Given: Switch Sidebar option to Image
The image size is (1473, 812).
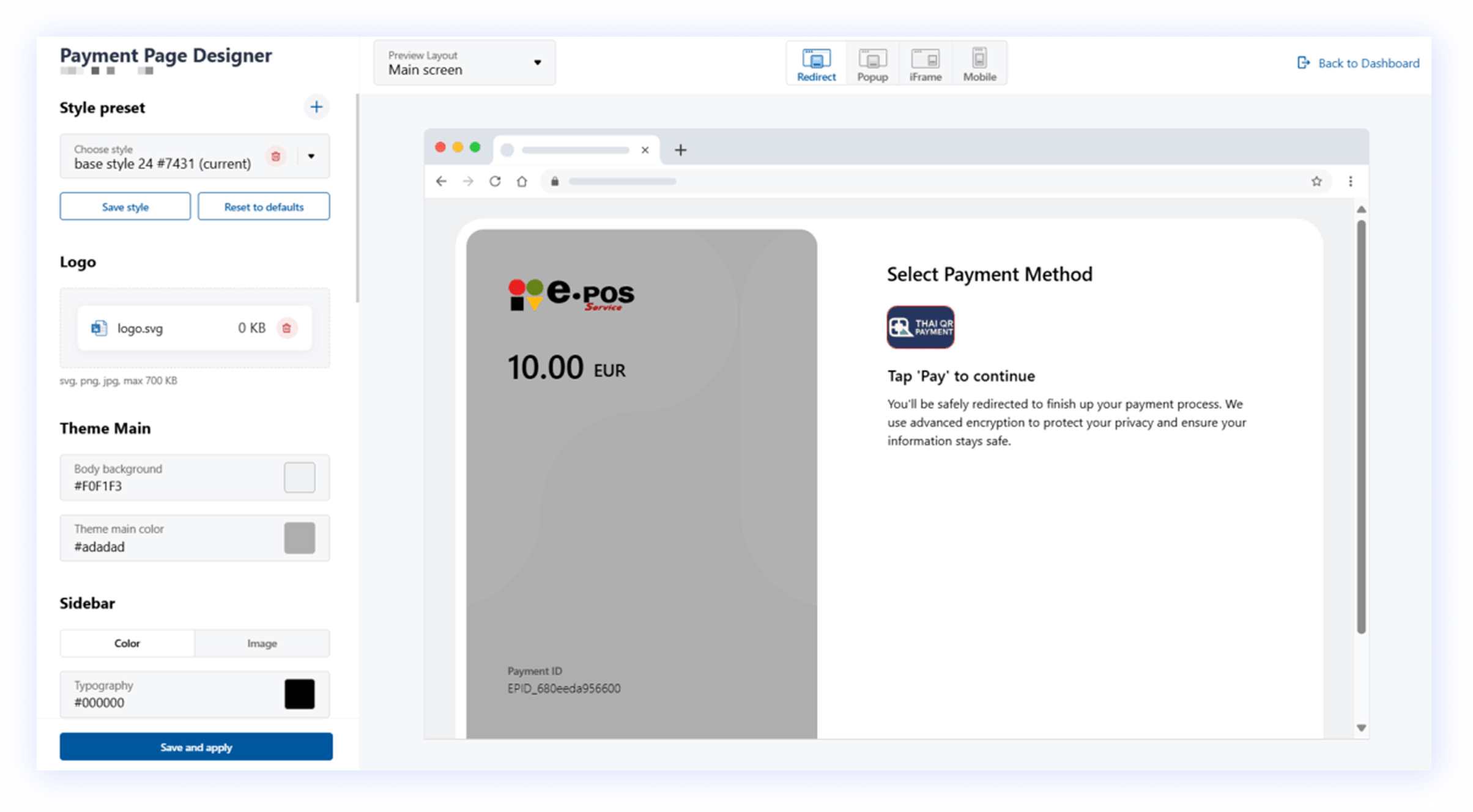Looking at the screenshot, I should [262, 643].
